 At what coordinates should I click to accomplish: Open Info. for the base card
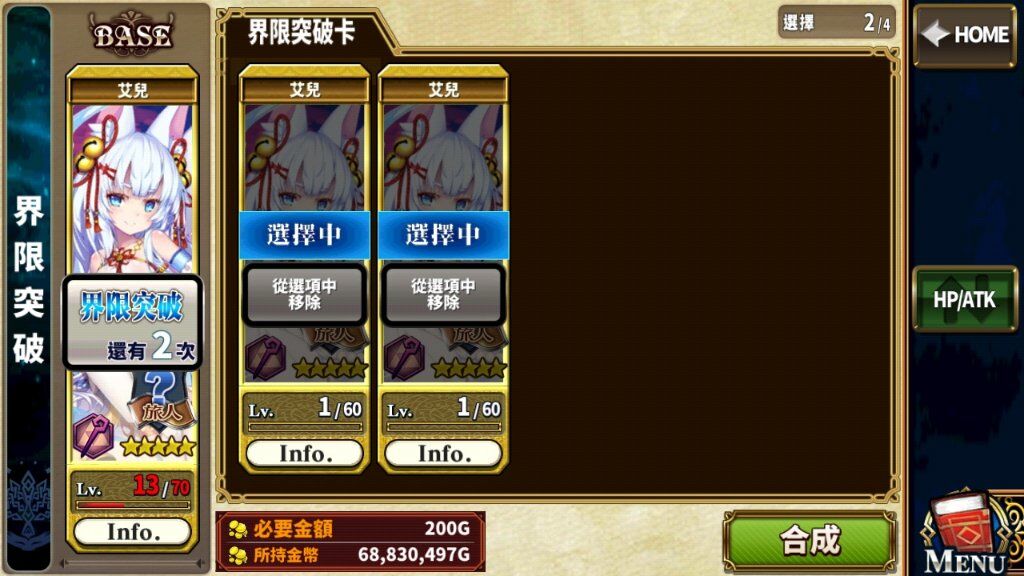tap(133, 532)
